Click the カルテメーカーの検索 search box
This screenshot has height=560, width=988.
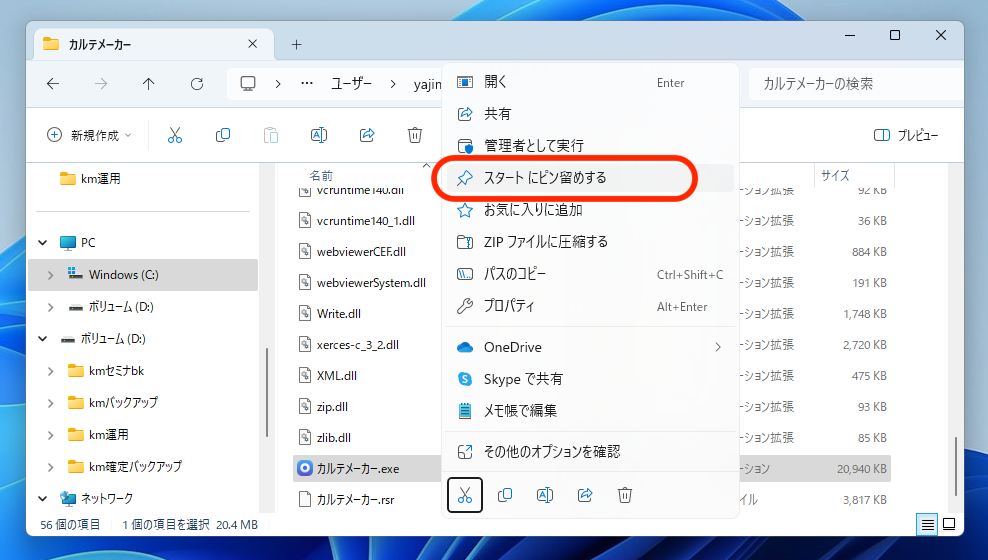(855, 84)
